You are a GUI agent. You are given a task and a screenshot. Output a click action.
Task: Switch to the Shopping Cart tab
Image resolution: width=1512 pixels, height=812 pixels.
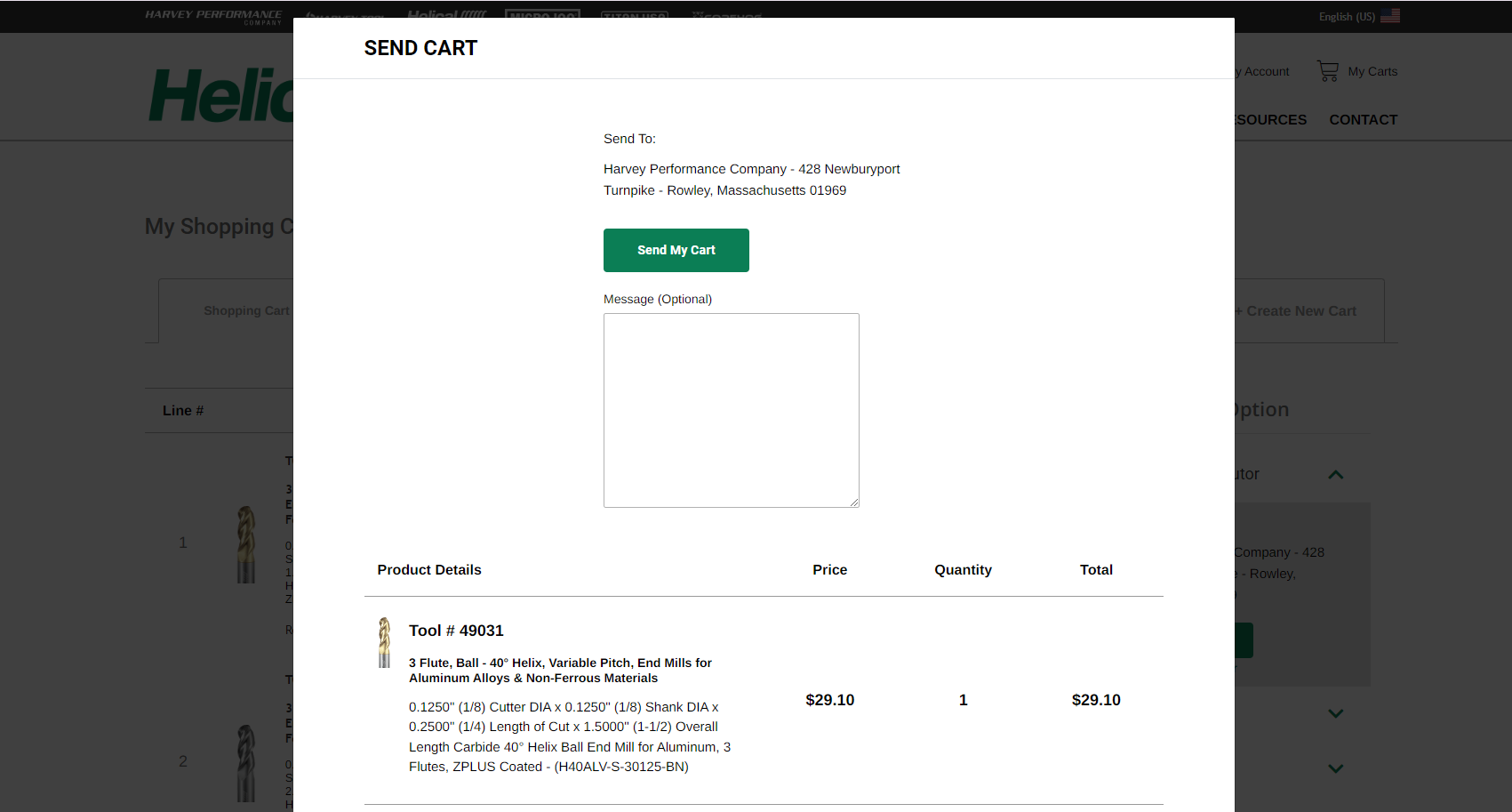click(x=246, y=311)
